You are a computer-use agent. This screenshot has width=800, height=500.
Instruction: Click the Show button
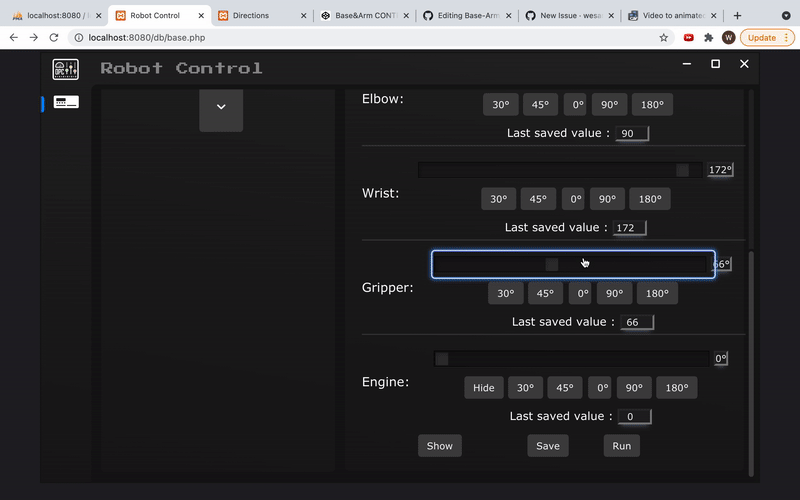440,446
